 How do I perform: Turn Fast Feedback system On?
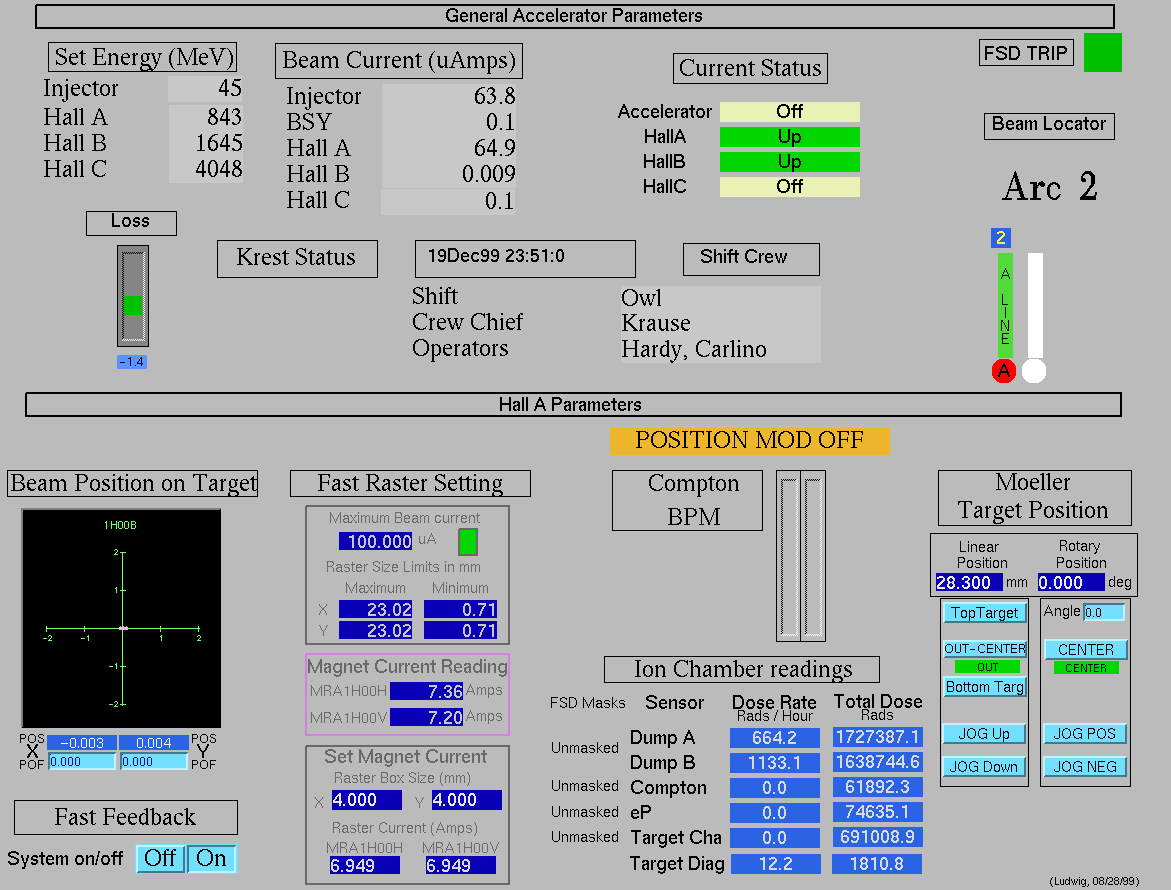(x=211, y=858)
